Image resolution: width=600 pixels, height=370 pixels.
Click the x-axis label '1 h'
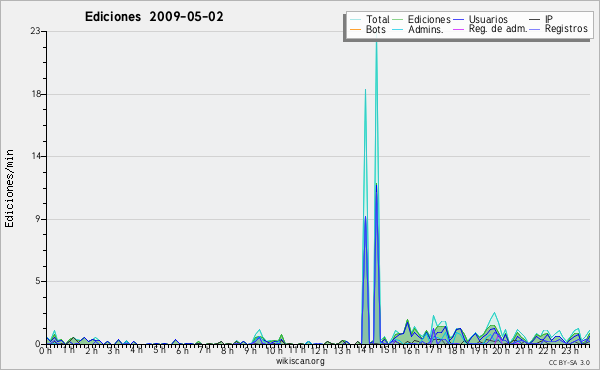tap(69, 350)
